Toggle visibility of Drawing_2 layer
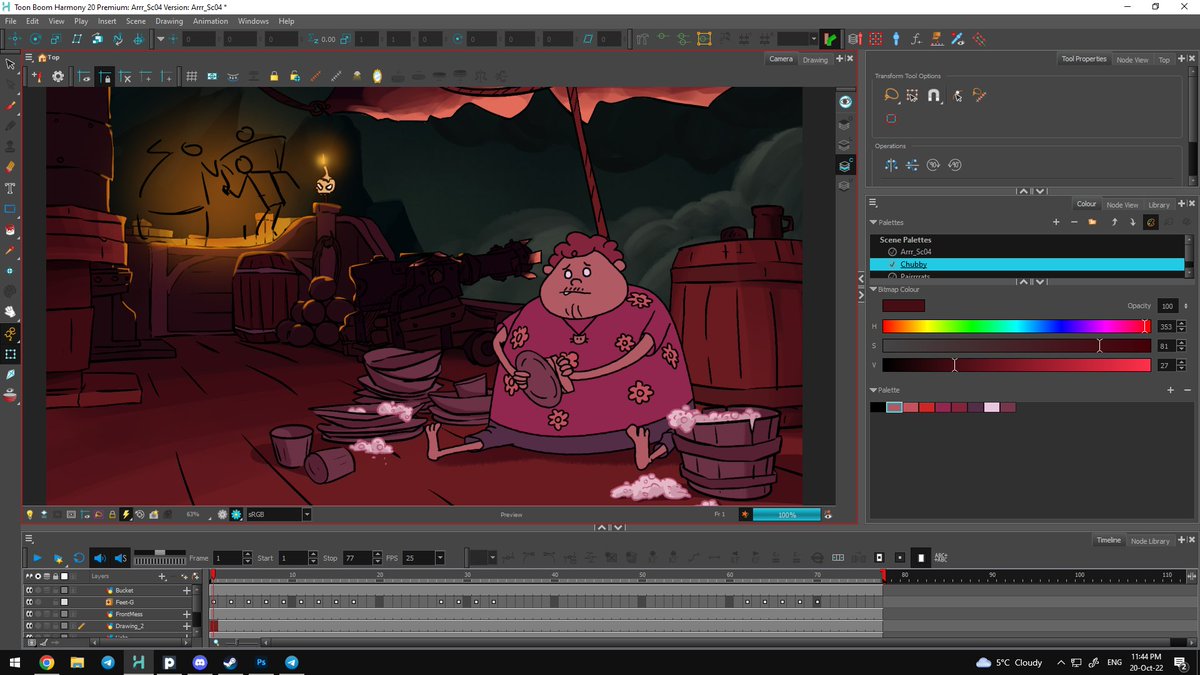 pos(29,627)
